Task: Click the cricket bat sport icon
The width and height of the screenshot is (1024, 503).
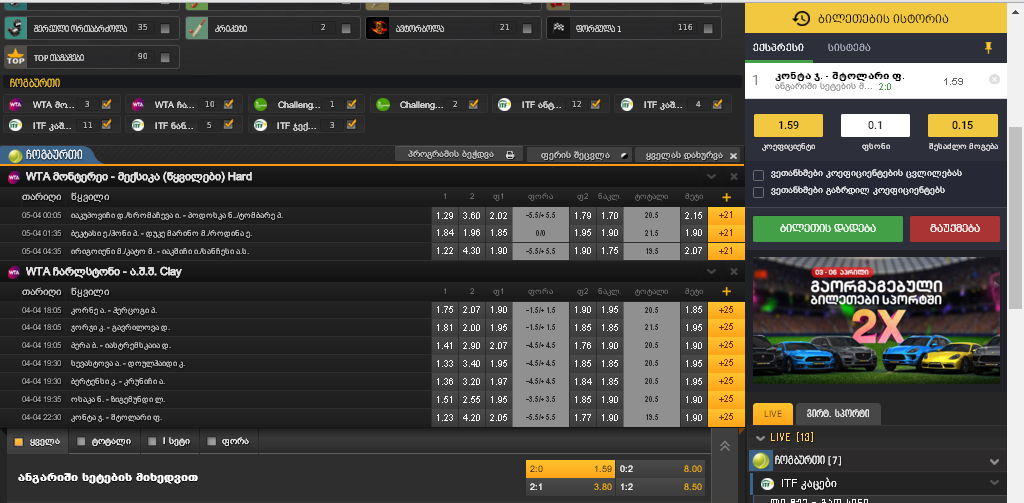Action: (197, 28)
